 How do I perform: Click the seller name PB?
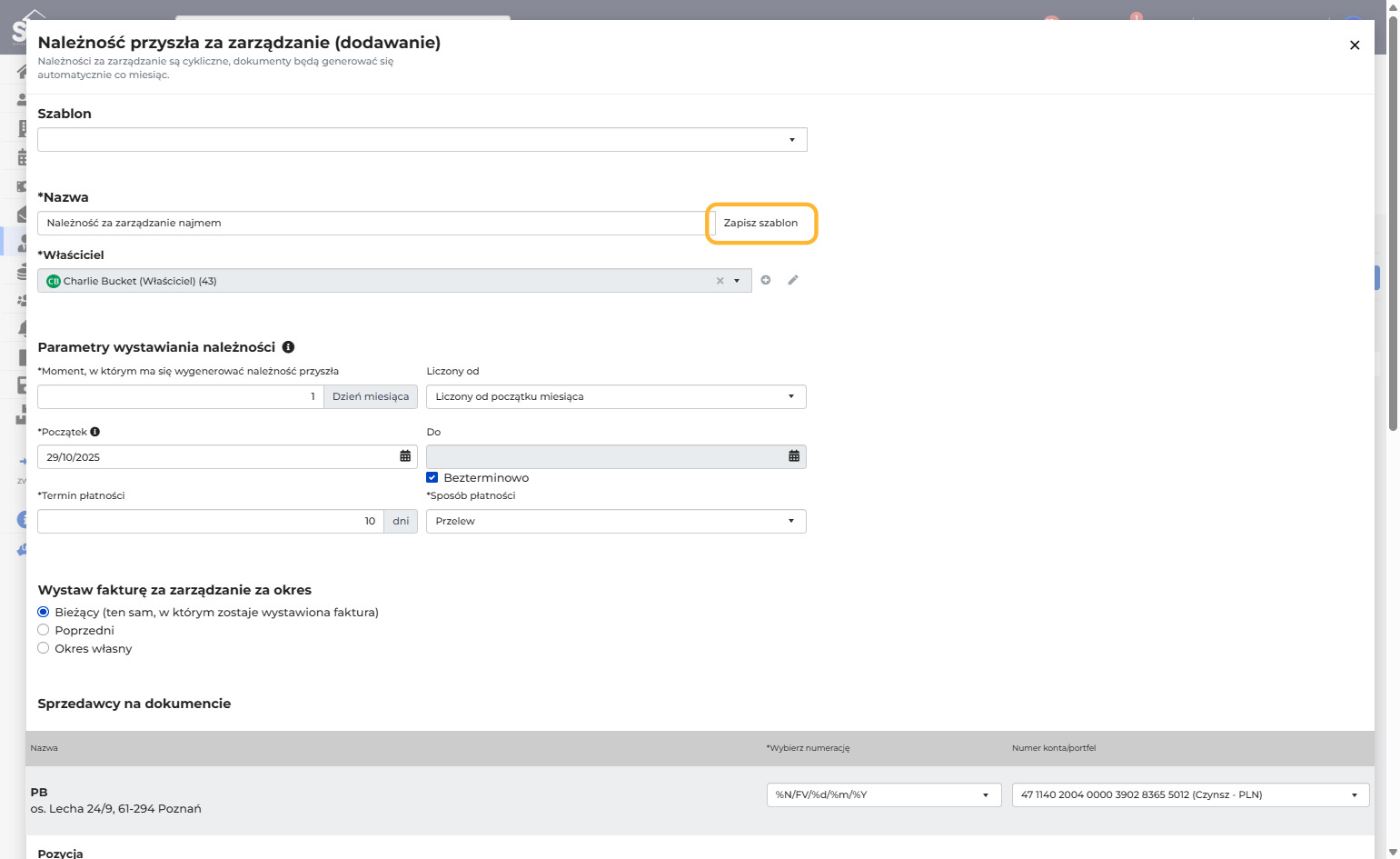(x=39, y=793)
